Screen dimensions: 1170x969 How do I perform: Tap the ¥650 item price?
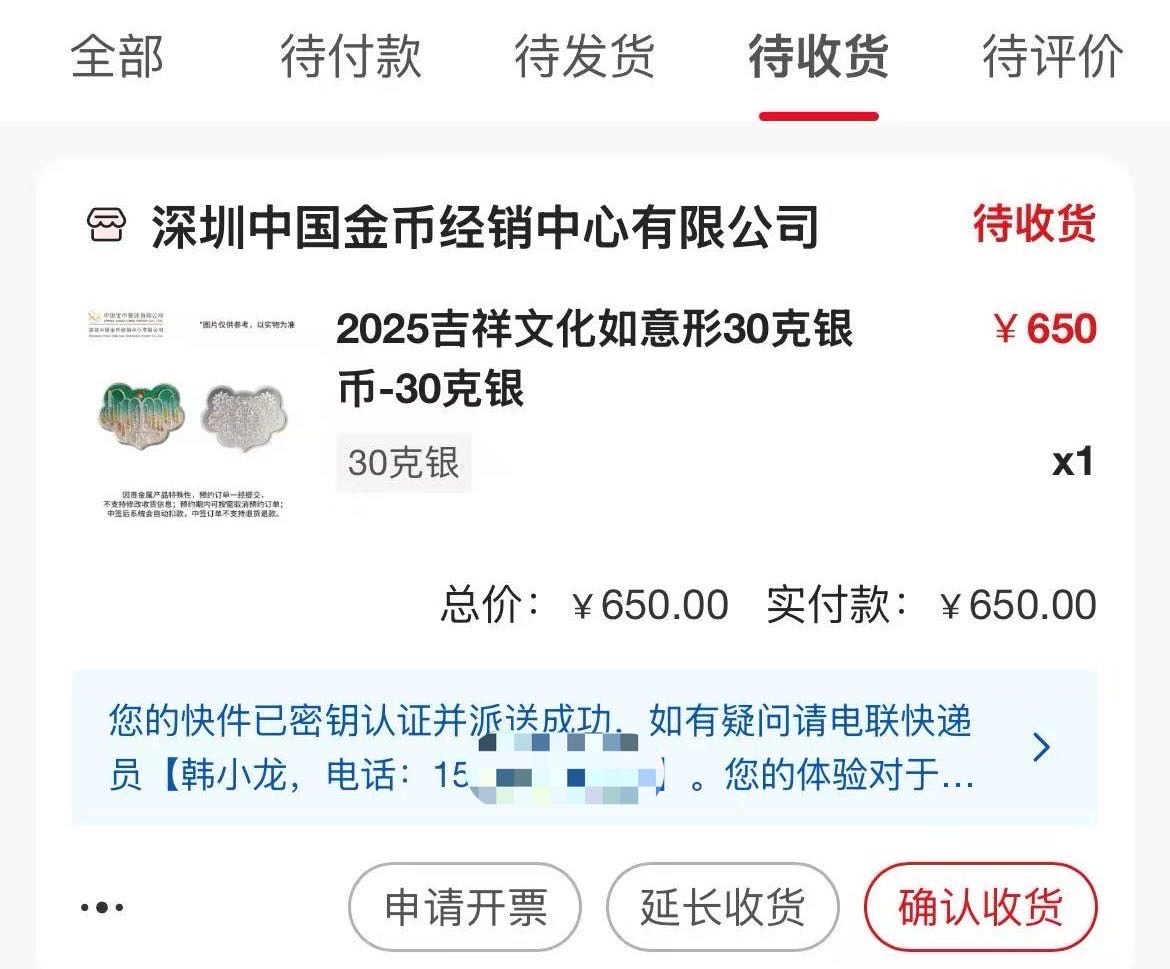(1045, 328)
